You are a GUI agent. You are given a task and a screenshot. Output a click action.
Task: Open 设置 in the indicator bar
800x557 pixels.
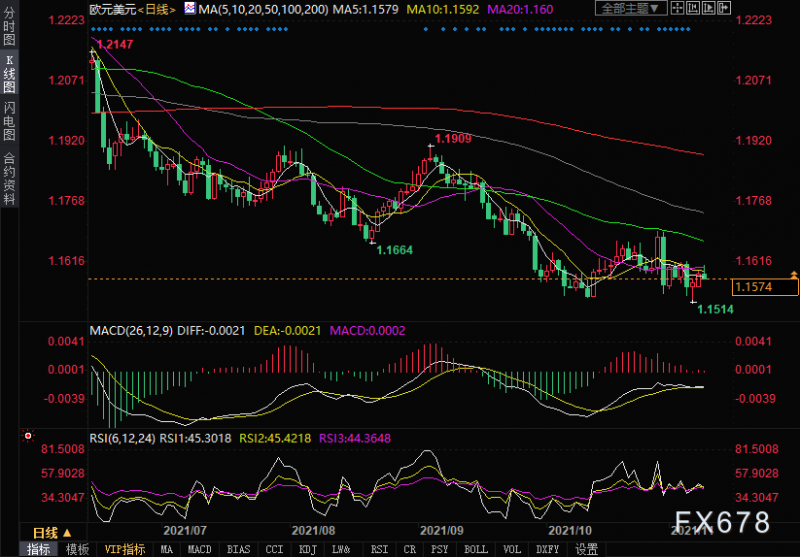tap(586, 549)
